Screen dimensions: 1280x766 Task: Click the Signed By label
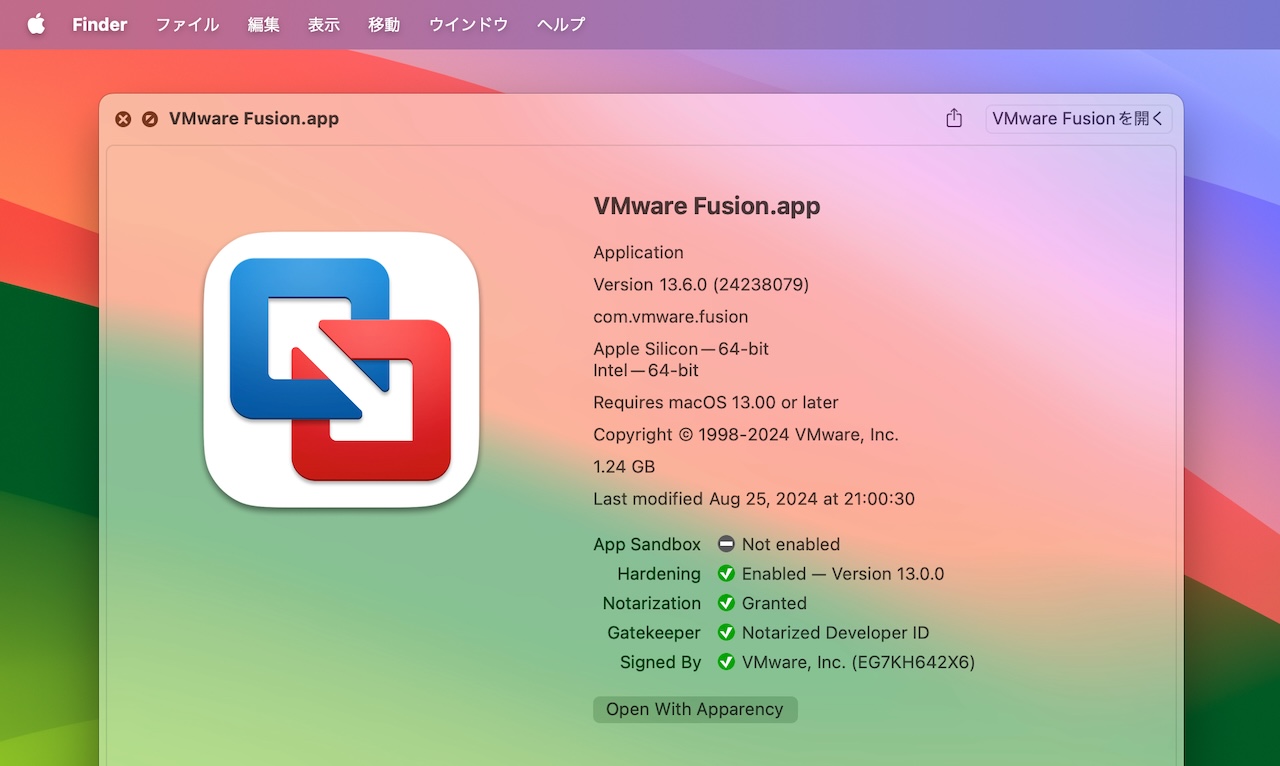(660, 662)
